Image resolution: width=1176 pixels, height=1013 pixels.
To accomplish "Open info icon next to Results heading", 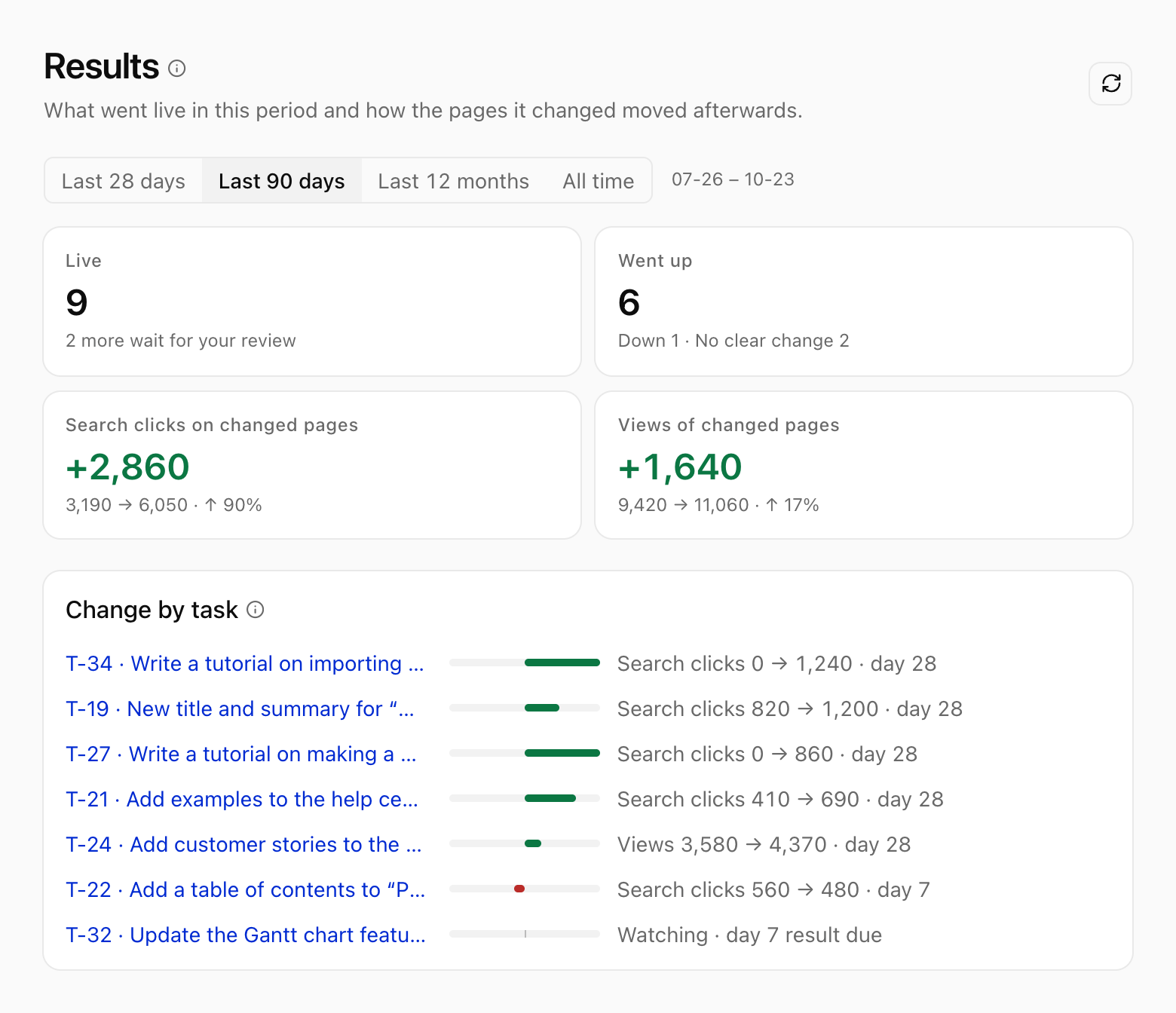I will (x=177, y=69).
